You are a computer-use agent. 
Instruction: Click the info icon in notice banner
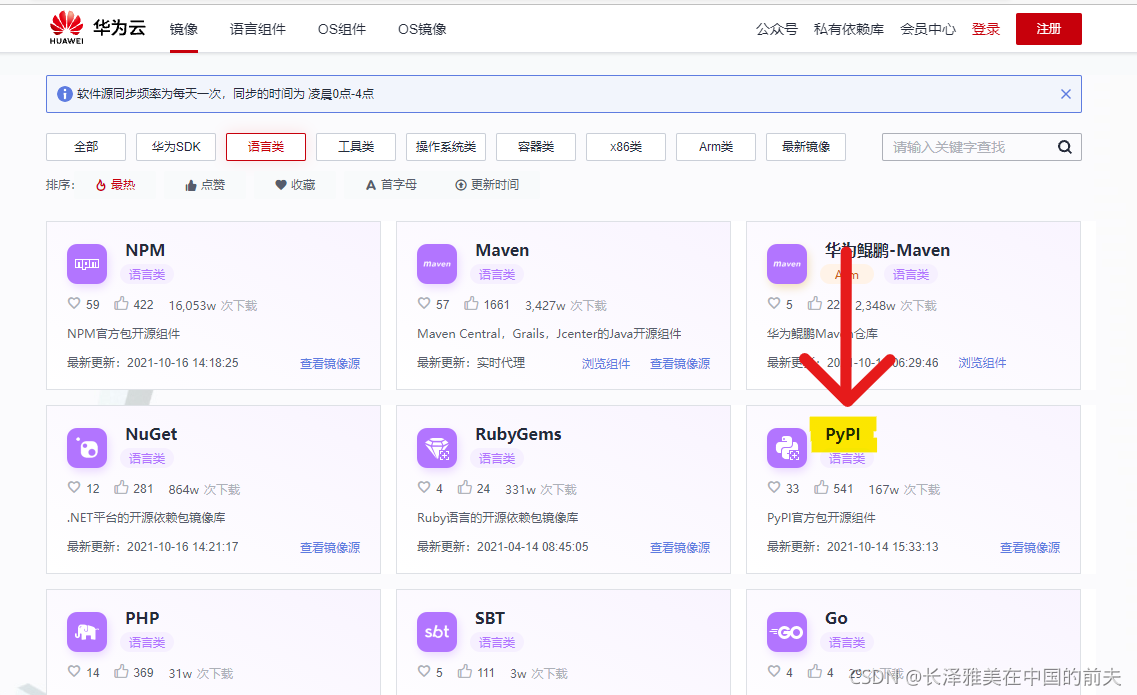[65, 94]
